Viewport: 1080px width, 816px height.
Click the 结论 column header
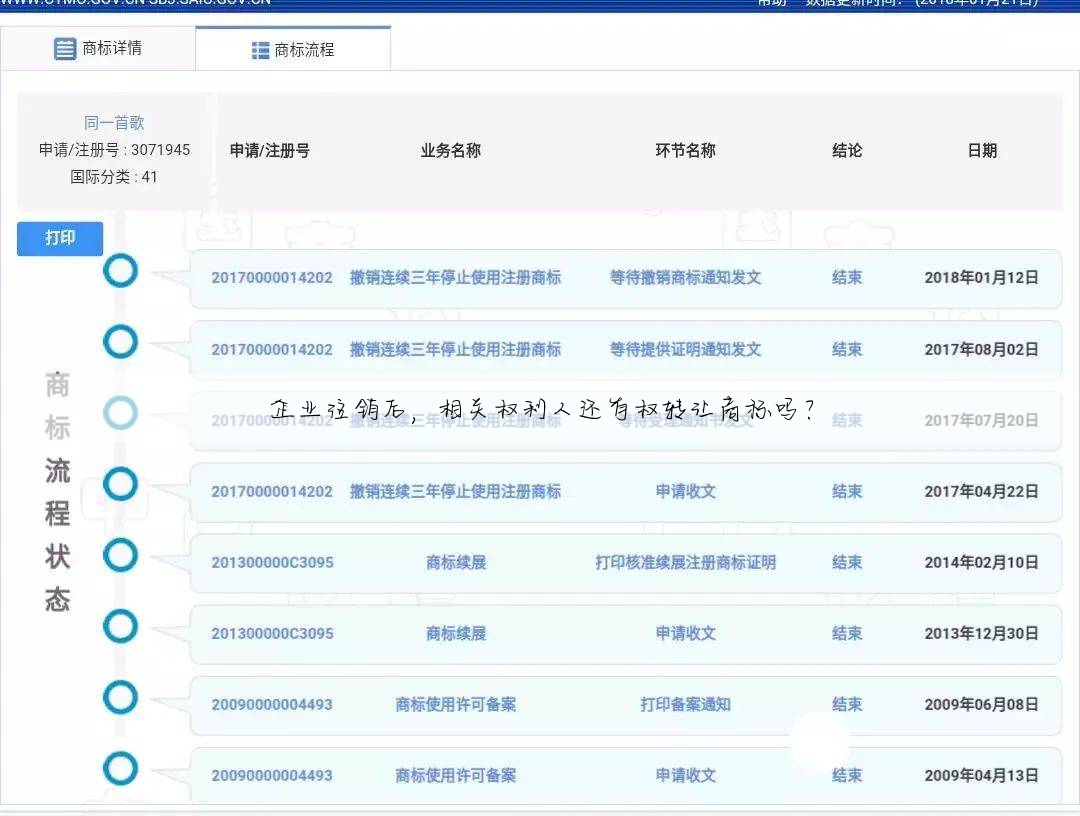click(x=847, y=150)
